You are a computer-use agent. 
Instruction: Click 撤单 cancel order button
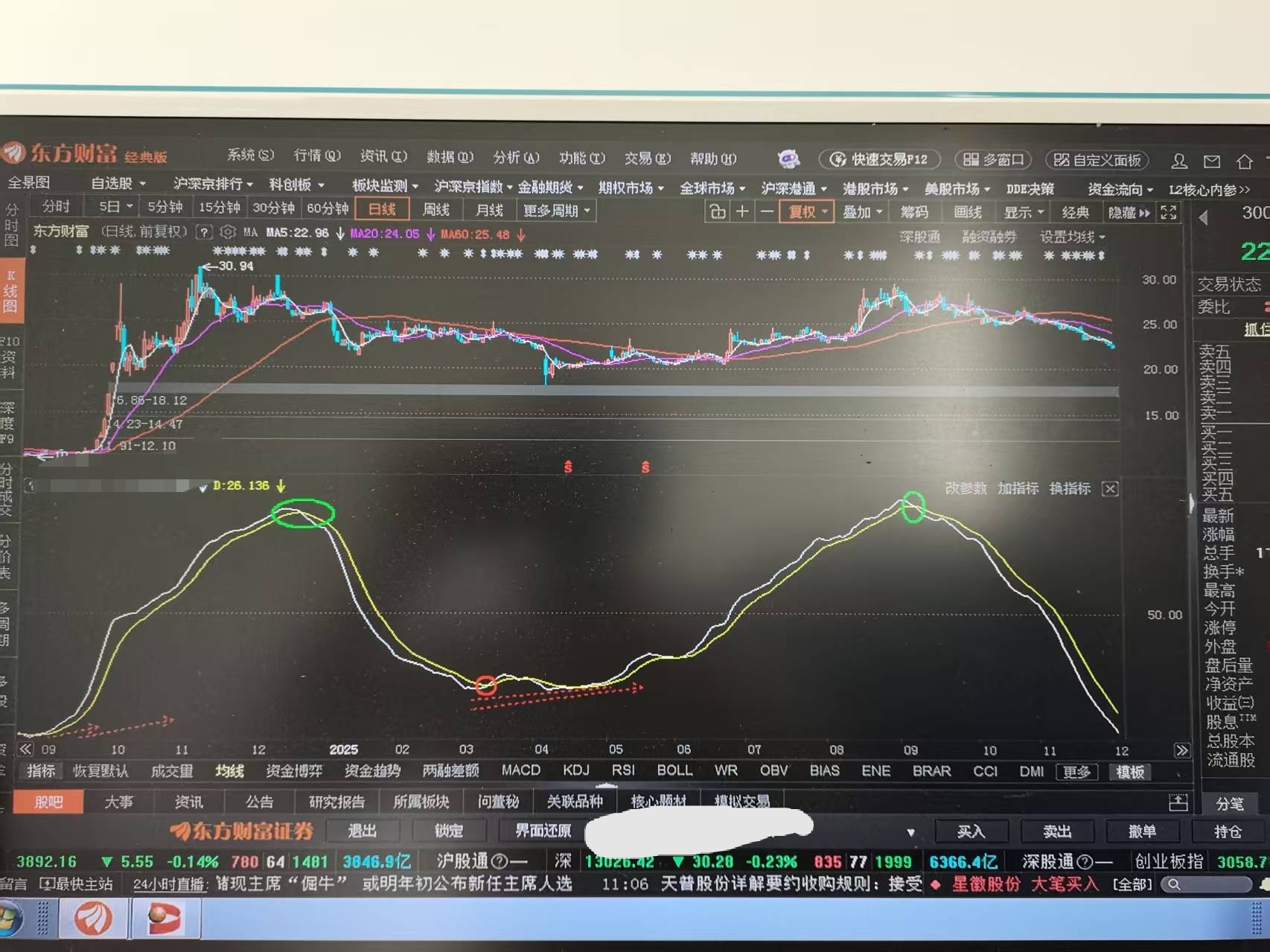tap(1142, 831)
